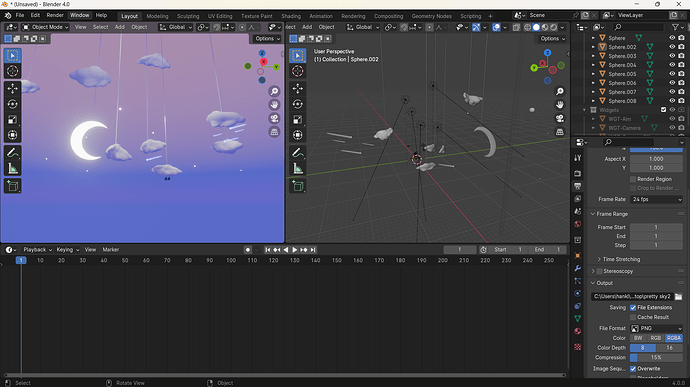Browse output folder path icon
This screenshot has height=387, width=690.
click(678, 296)
